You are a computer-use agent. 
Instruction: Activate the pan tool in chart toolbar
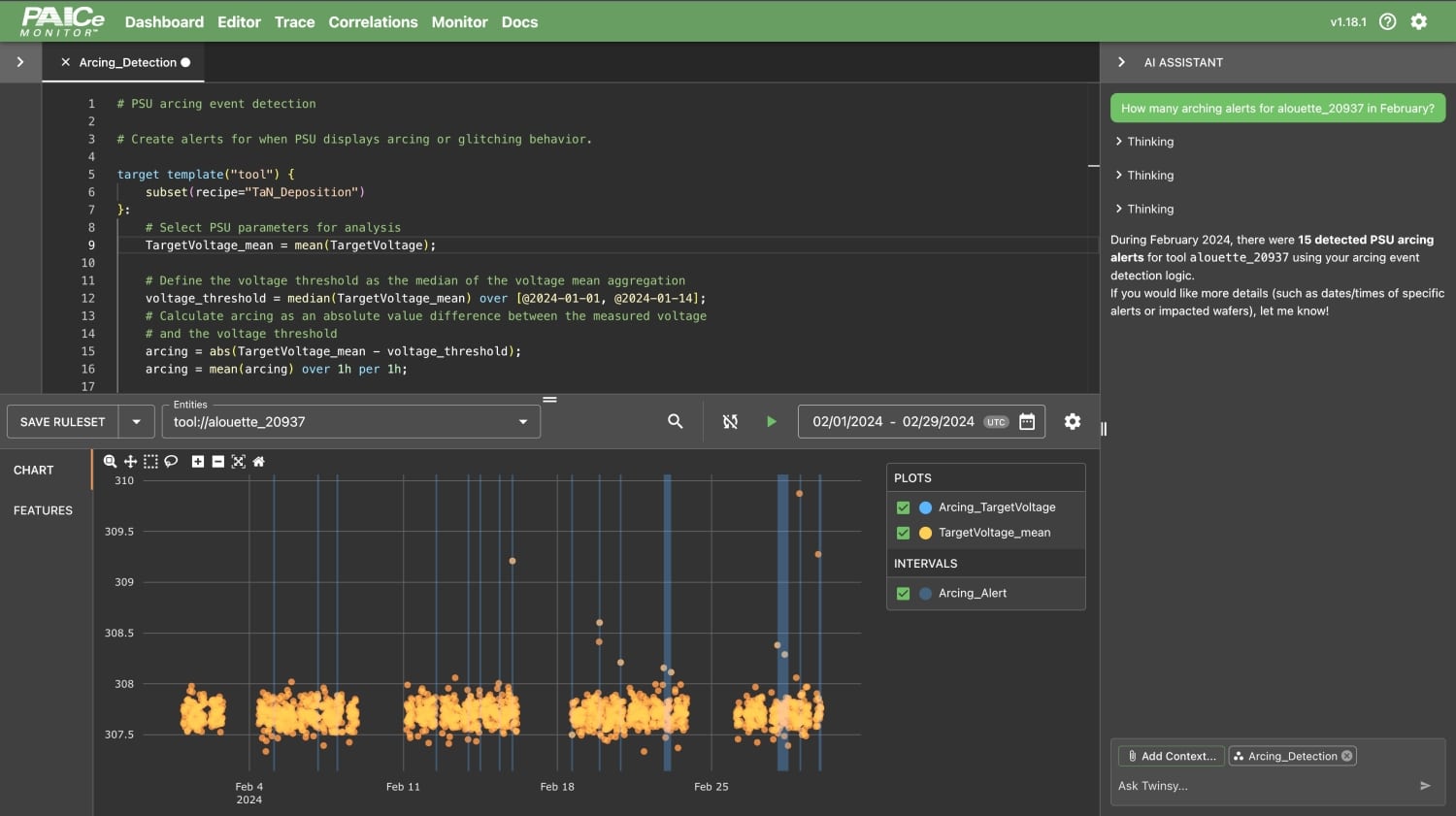(130, 462)
